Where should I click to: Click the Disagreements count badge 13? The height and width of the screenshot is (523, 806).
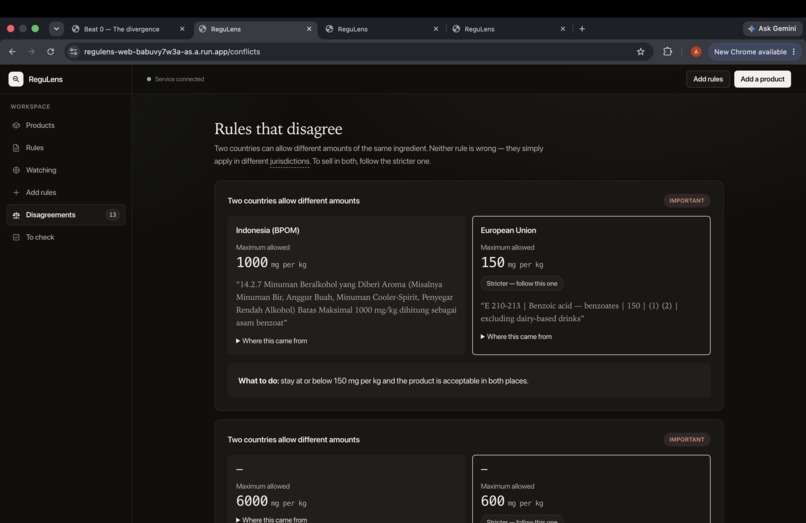pos(112,215)
